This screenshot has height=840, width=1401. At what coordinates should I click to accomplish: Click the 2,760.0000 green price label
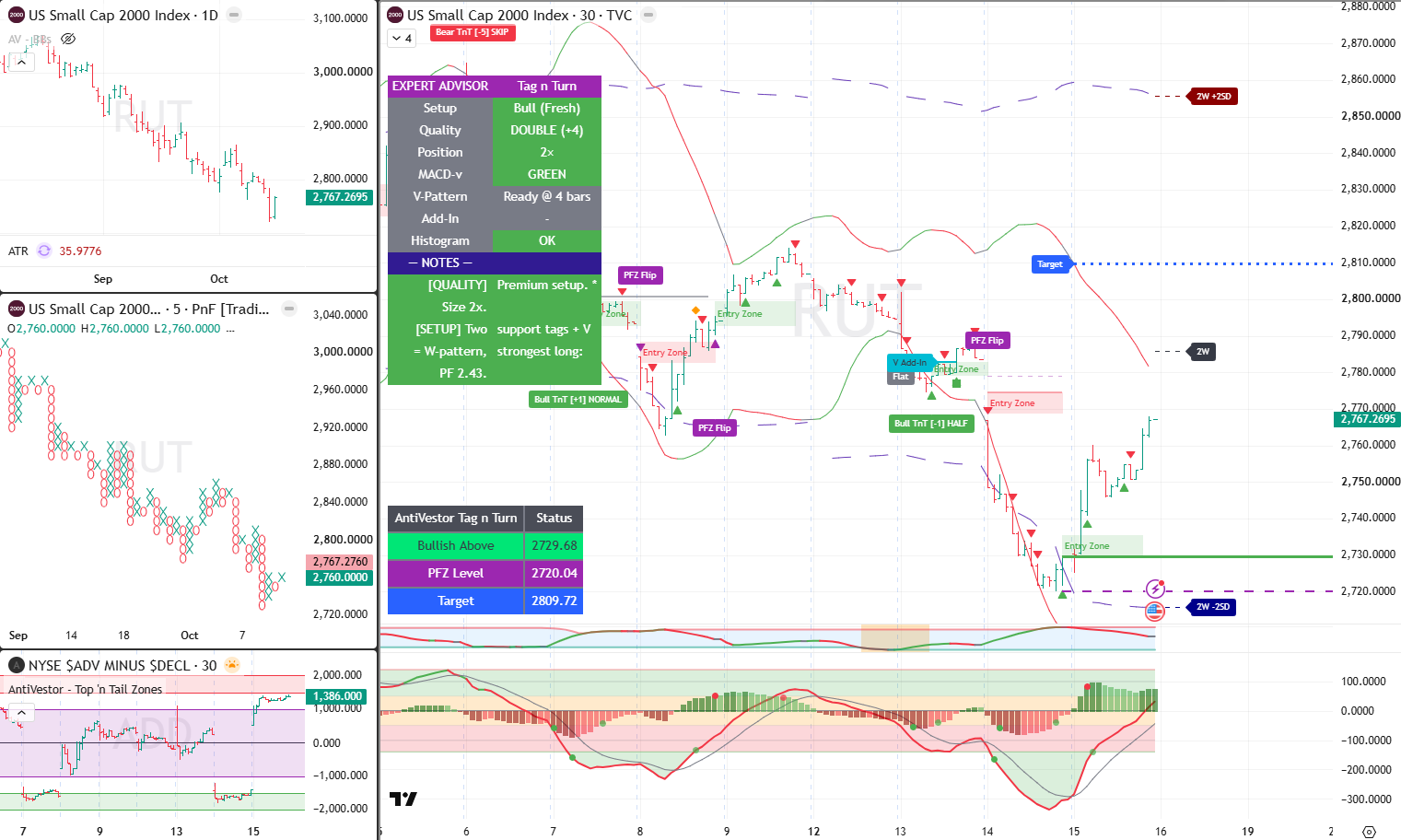[x=339, y=577]
